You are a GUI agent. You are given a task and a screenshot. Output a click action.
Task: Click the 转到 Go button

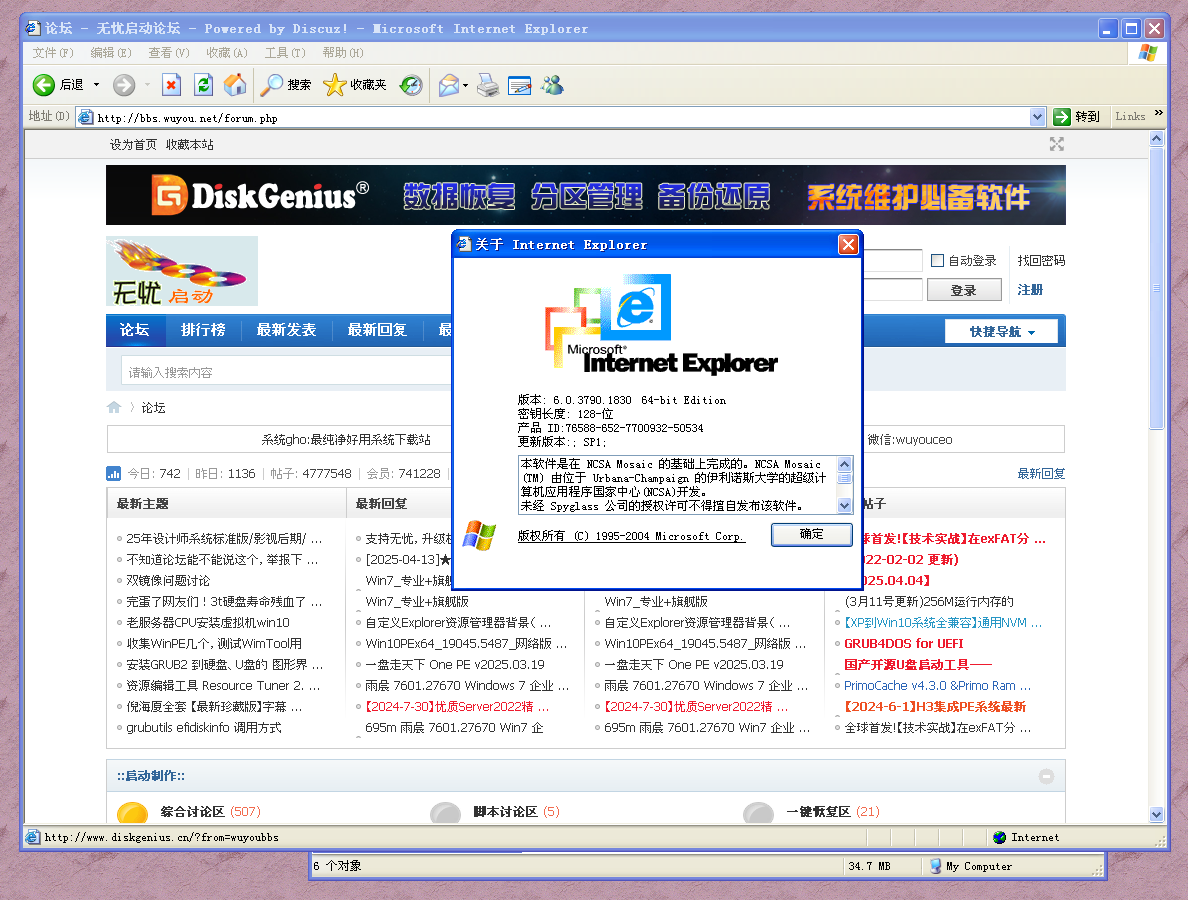tap(1077, 117)
